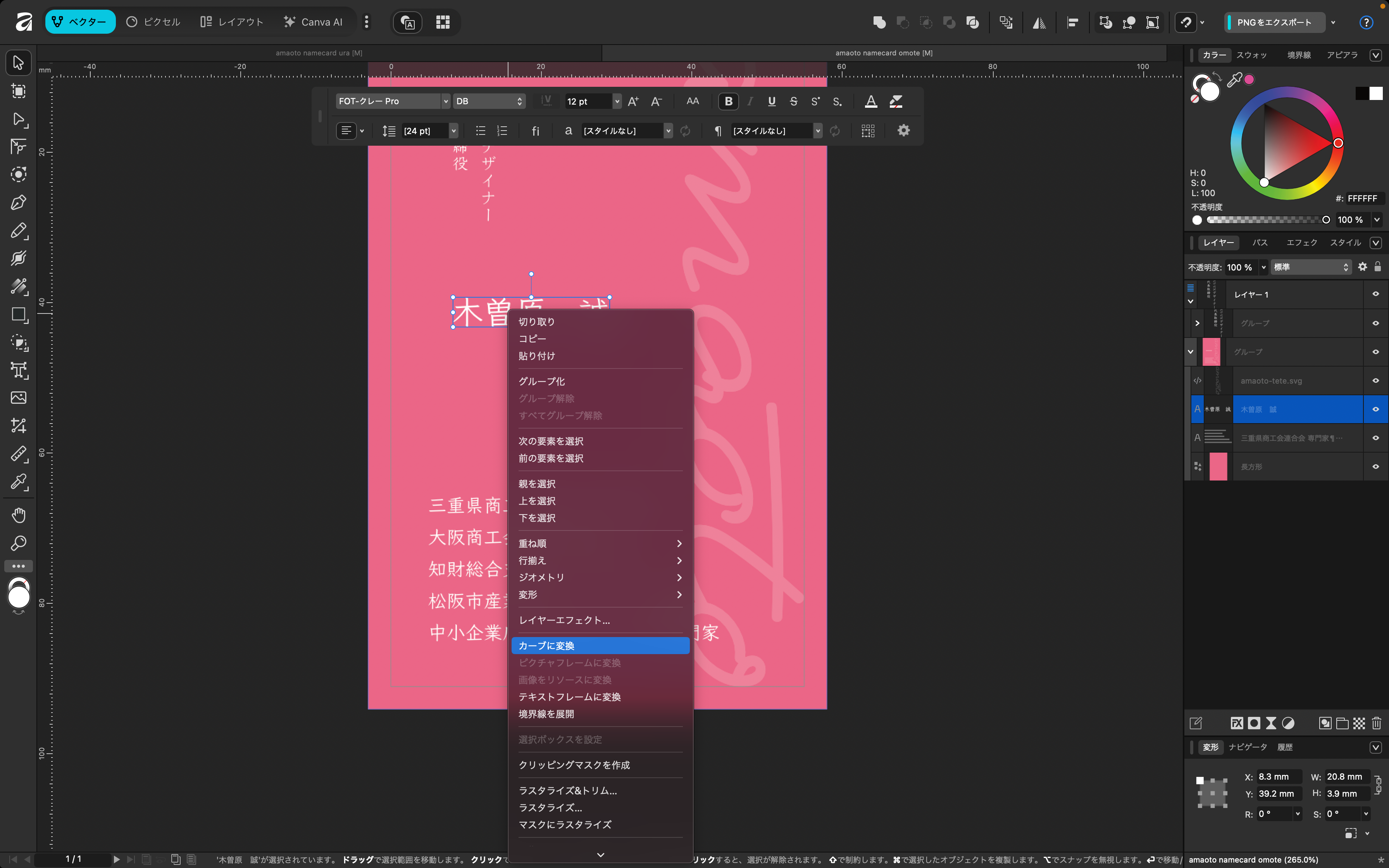Delete layer using trash icon

point(1376,723)
